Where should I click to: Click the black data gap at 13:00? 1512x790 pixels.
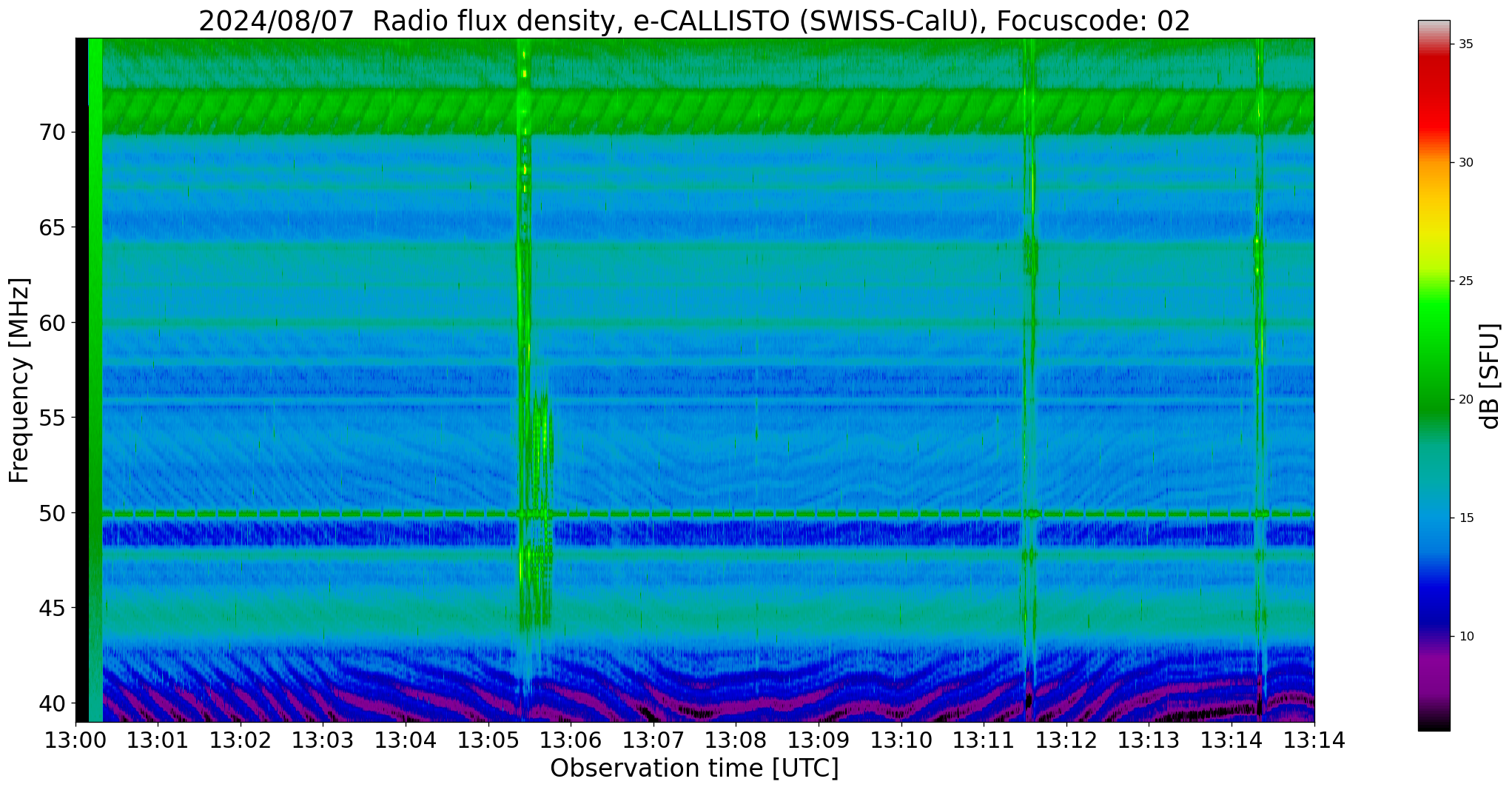click(81, 380)
